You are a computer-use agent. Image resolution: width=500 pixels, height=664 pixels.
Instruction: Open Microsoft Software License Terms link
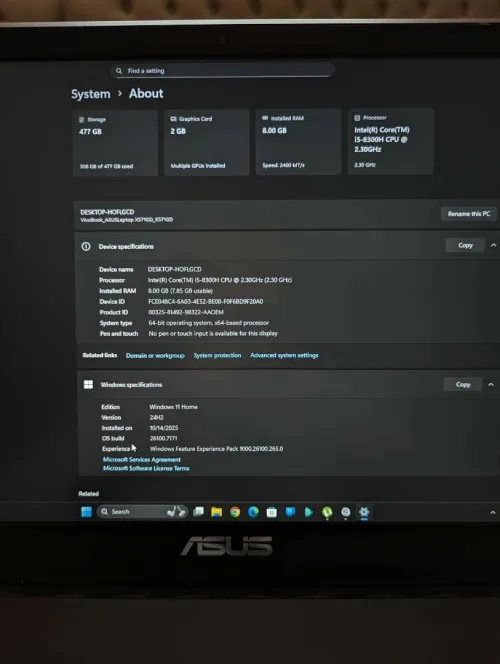click(x=146, y=468)
